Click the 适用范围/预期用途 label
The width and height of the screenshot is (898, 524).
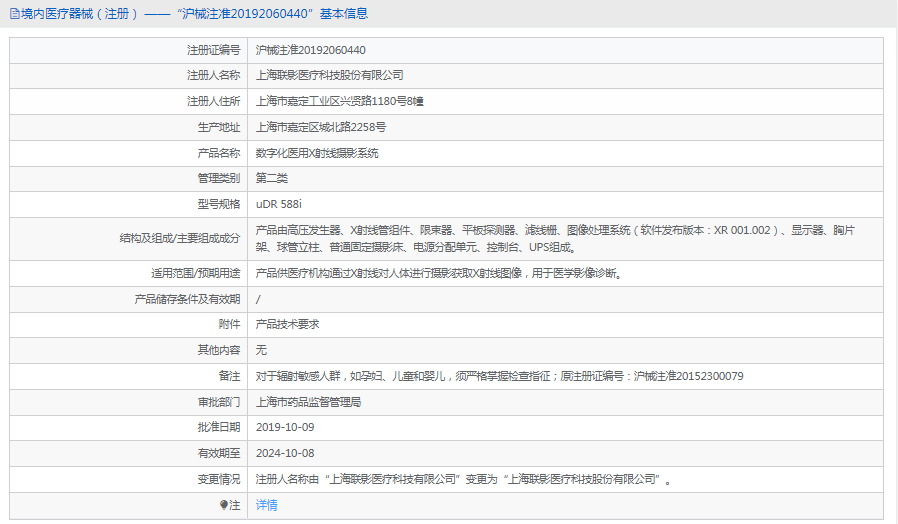196,273
